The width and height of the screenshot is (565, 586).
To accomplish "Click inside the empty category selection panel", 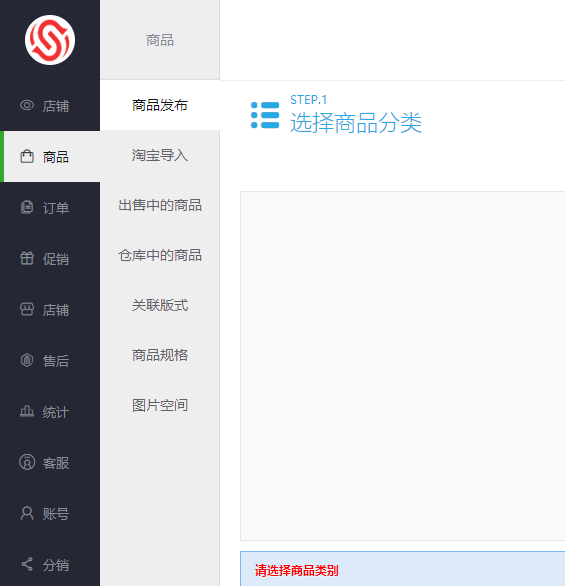I will 402,366.
